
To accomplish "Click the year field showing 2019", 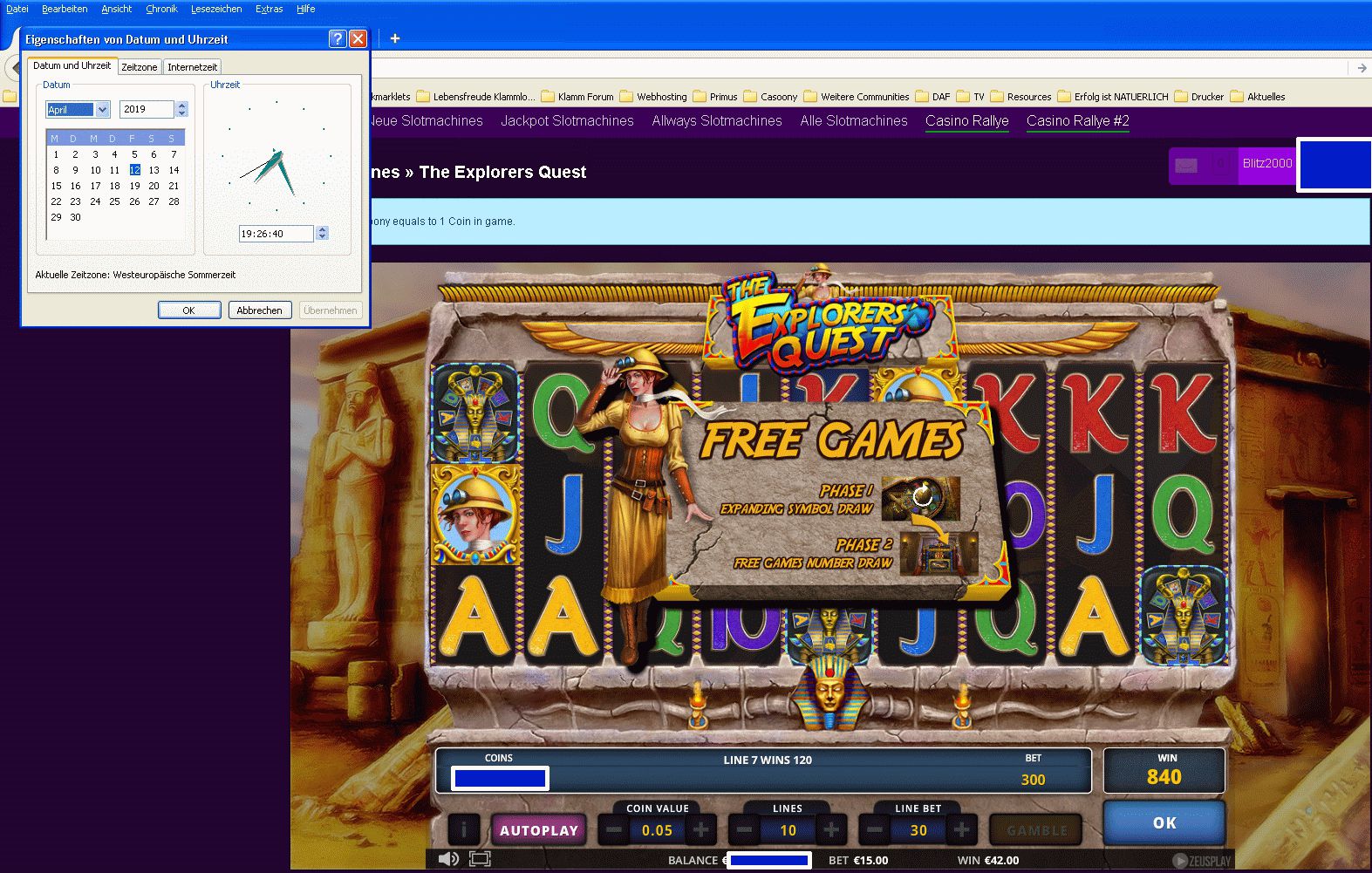I will pos(147,109).
